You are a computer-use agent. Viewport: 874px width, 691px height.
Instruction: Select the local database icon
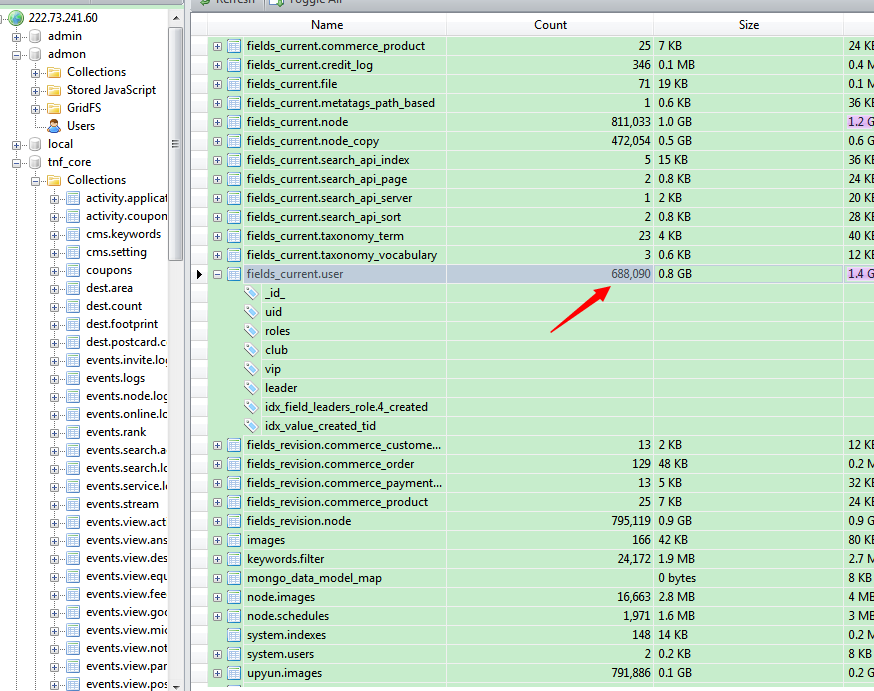coord(35,144)
